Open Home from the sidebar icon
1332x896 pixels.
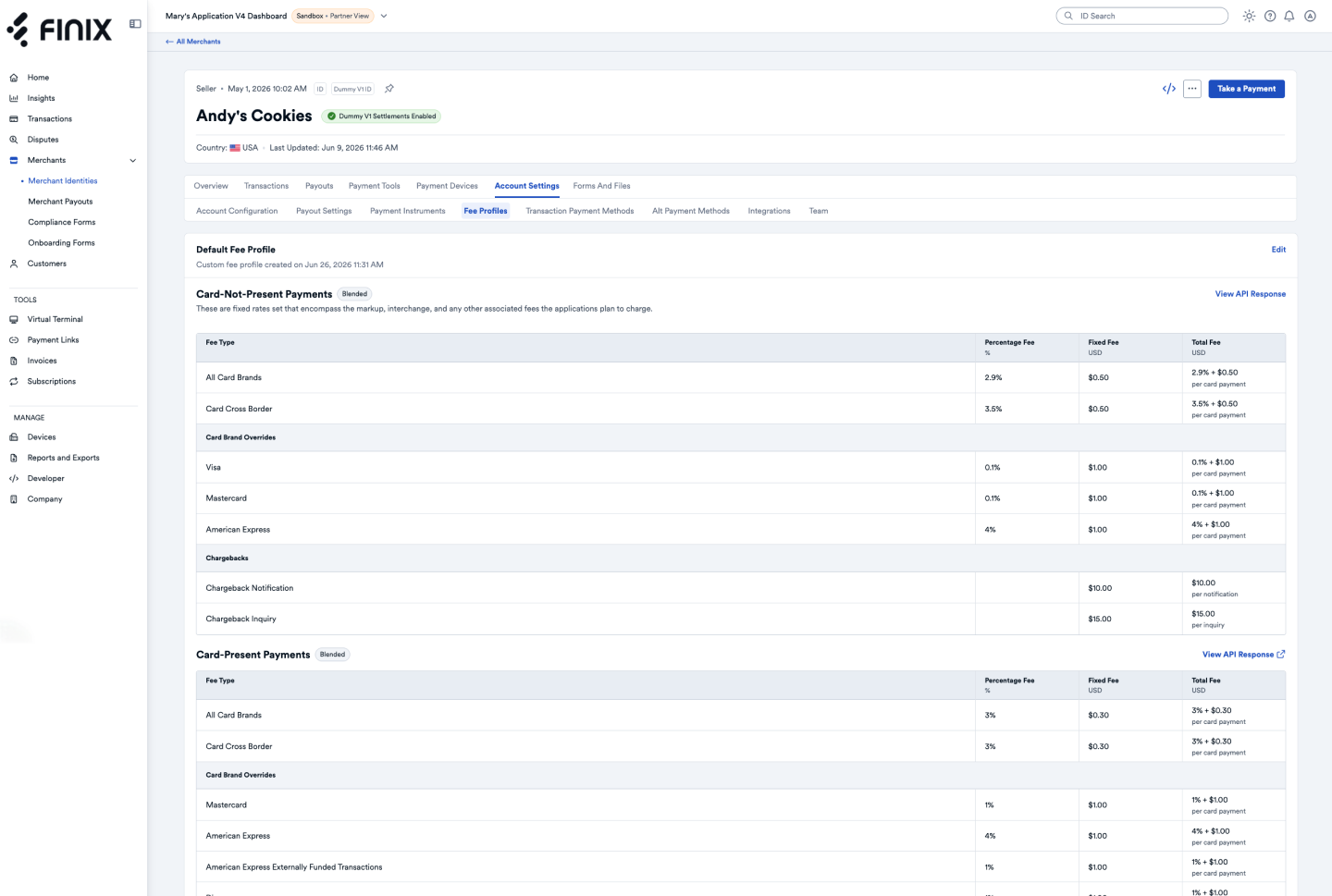pos(14,78)
